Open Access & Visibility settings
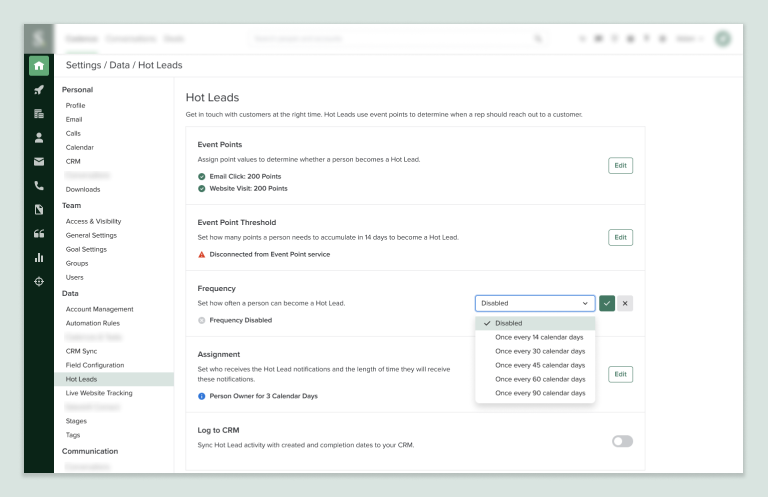 pyautogui.click(x=94, y=221)
